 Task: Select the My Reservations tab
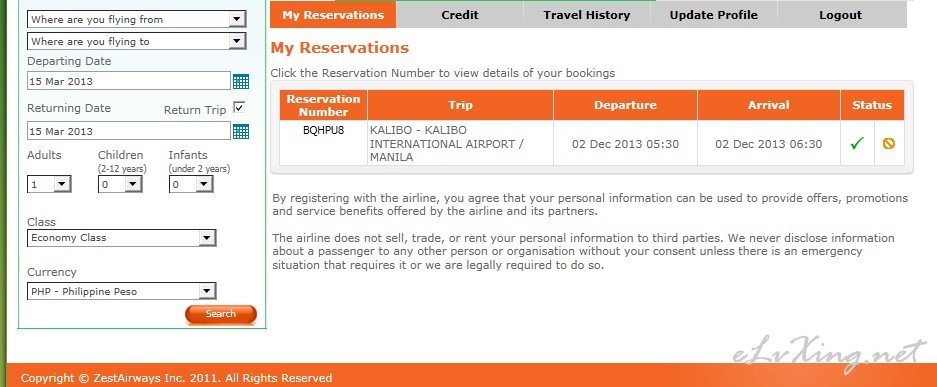pyautogui.click(x=333, y=15)
